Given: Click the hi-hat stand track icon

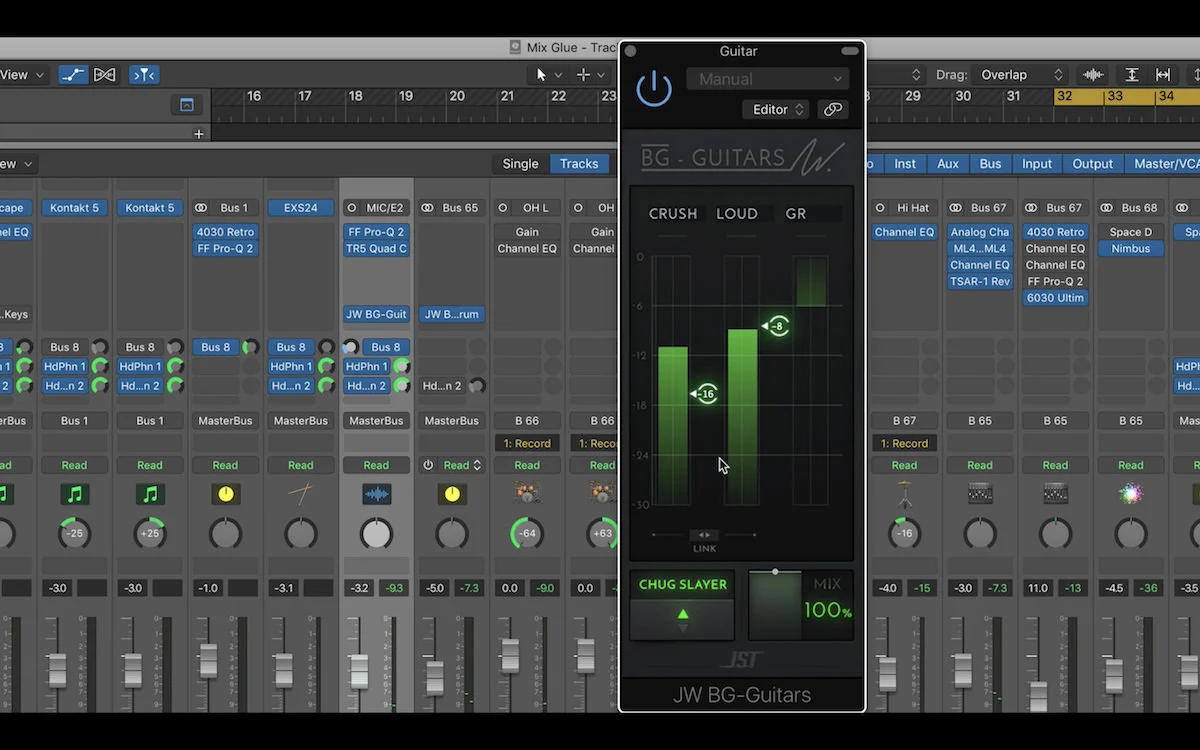Looking at the screenshot, I should click(x=904, y=494).
